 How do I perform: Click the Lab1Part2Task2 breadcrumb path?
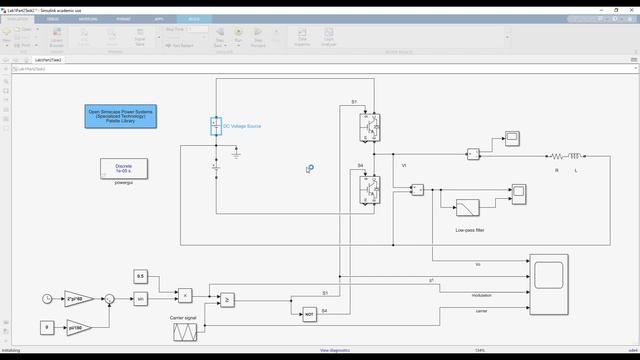click(x=31, y=69)
